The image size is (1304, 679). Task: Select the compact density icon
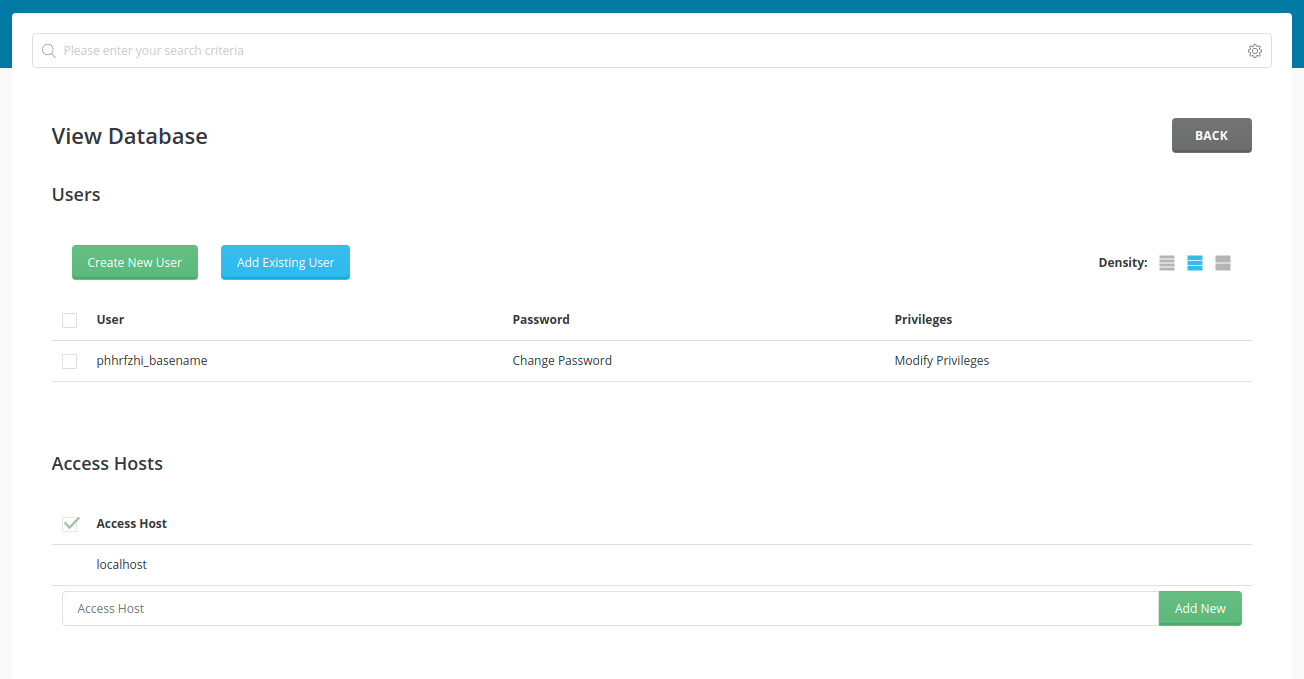pyautogui.click(x=1166, y=263)
